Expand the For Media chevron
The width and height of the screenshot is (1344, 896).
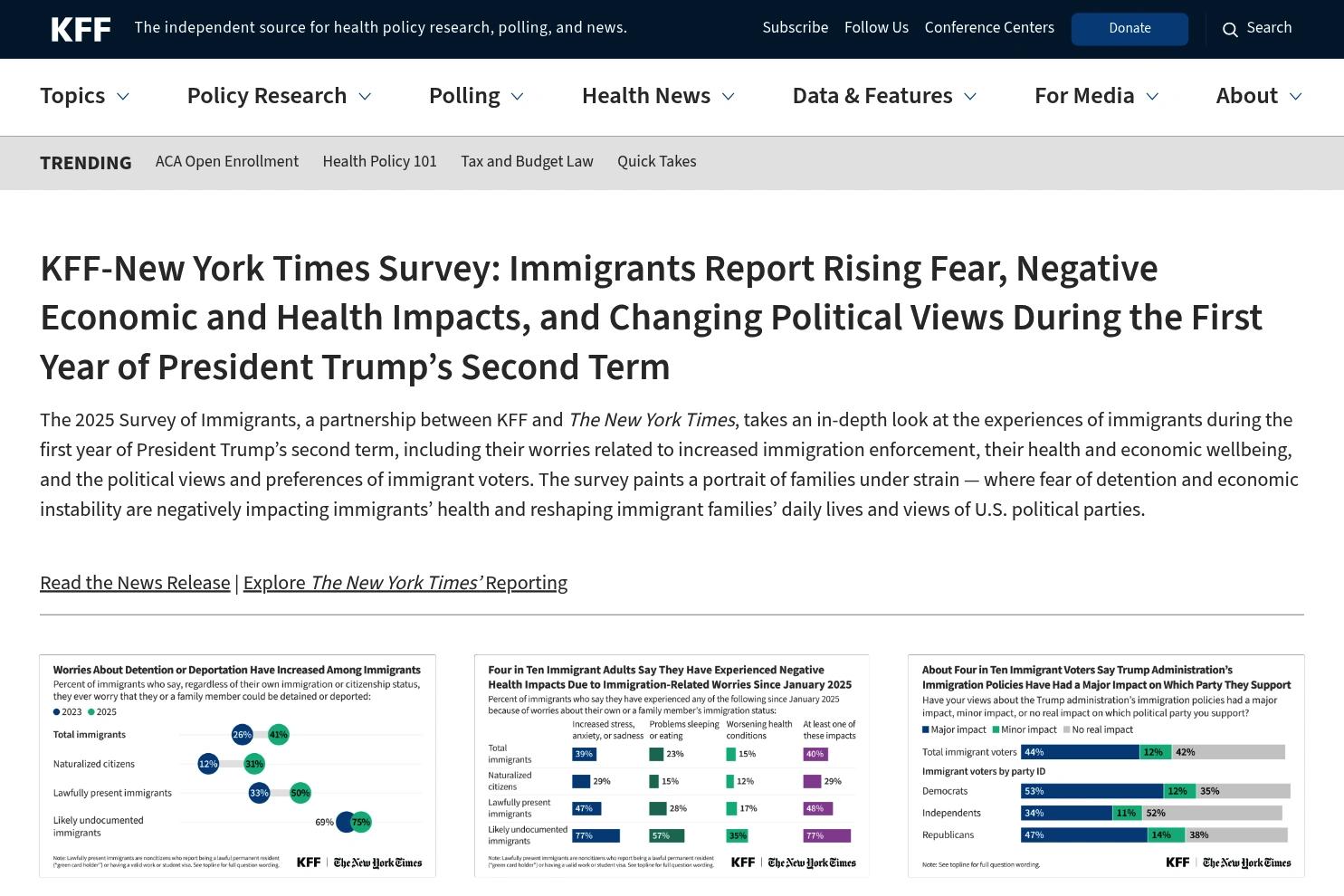pos(1152,96)
